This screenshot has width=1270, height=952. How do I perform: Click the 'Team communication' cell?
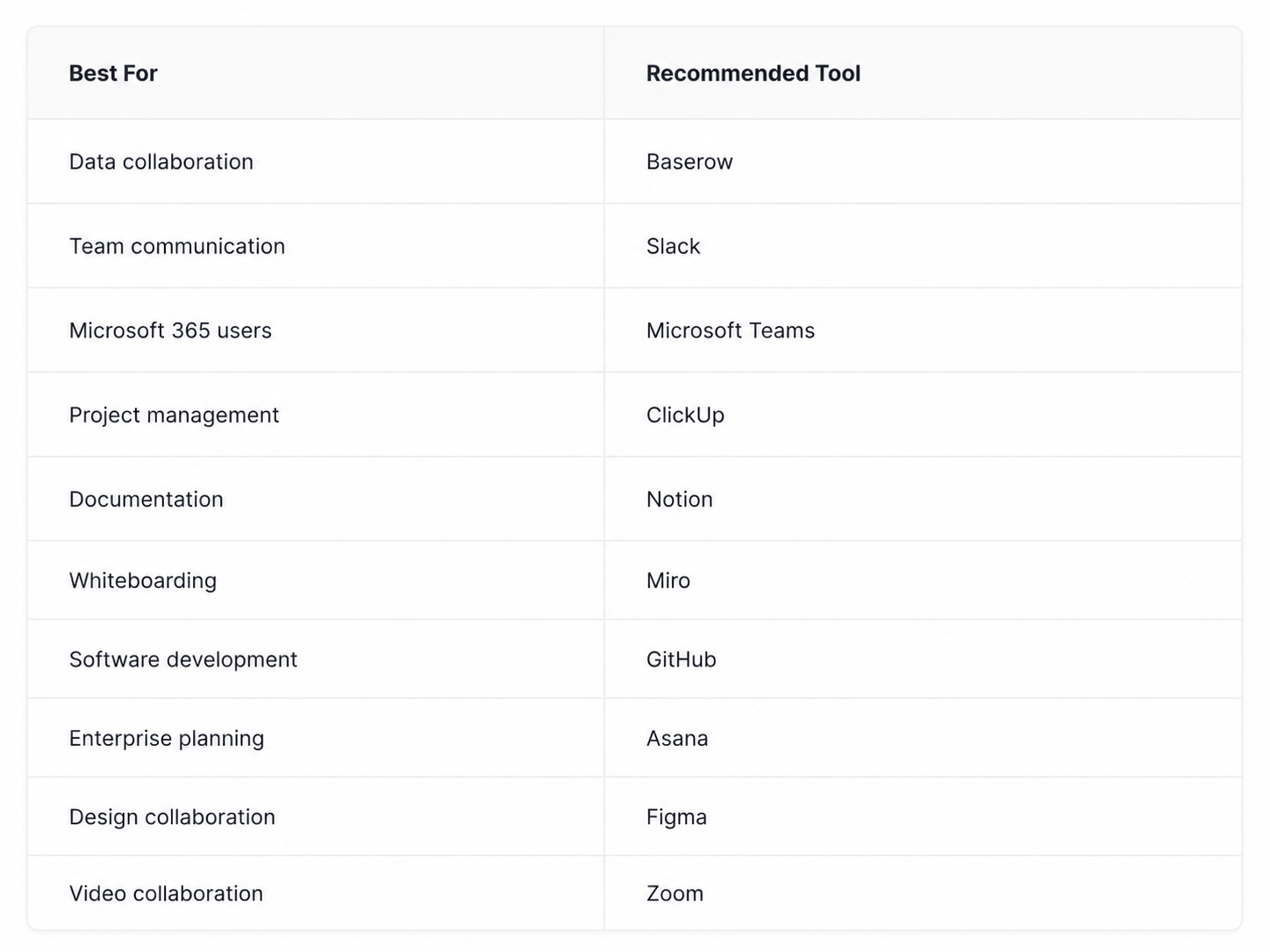(x=316, y=246)
